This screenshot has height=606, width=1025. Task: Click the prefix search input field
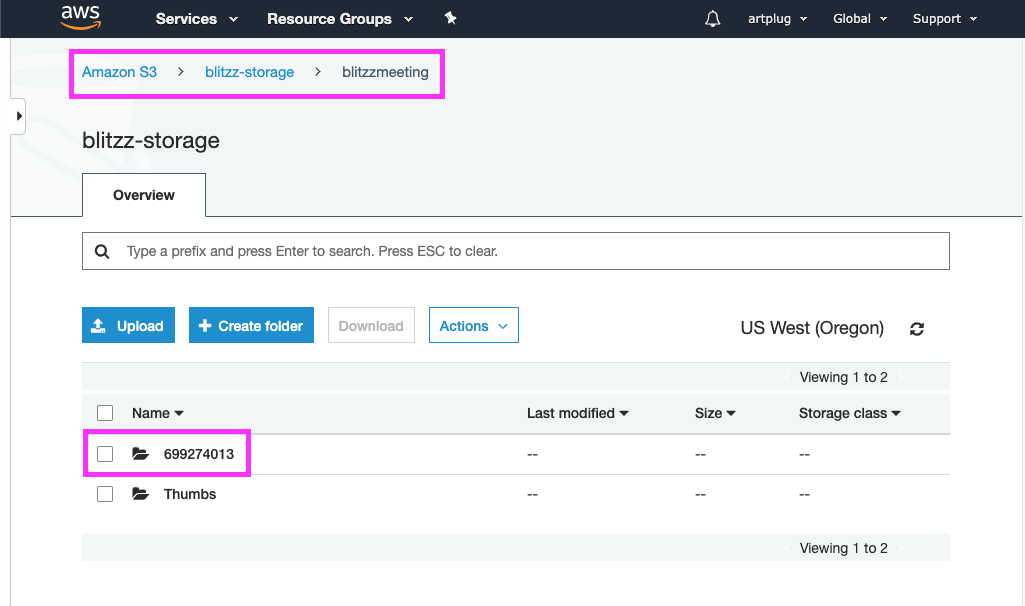pos(516,251)
